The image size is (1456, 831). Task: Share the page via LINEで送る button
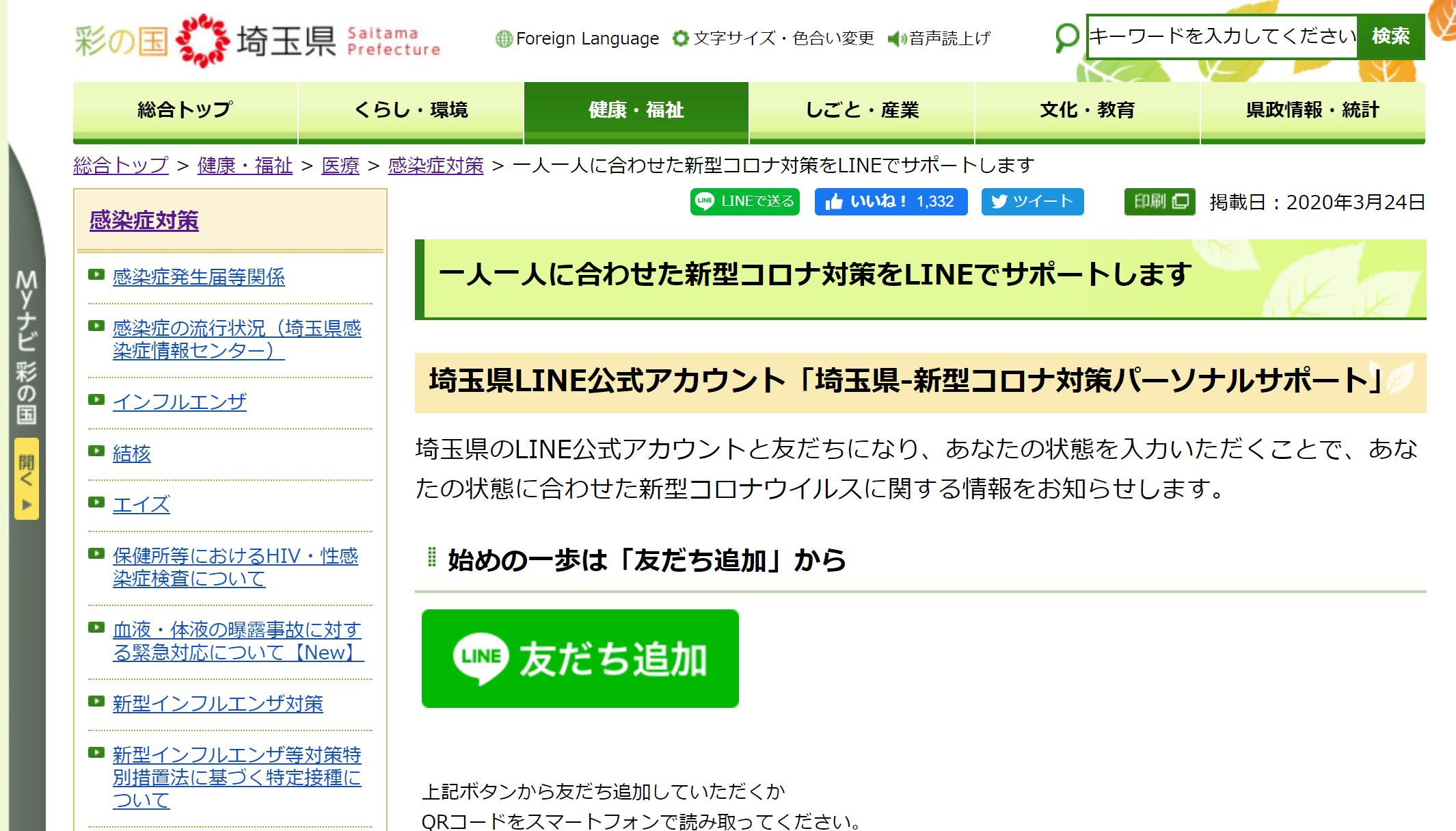point(744,202)
